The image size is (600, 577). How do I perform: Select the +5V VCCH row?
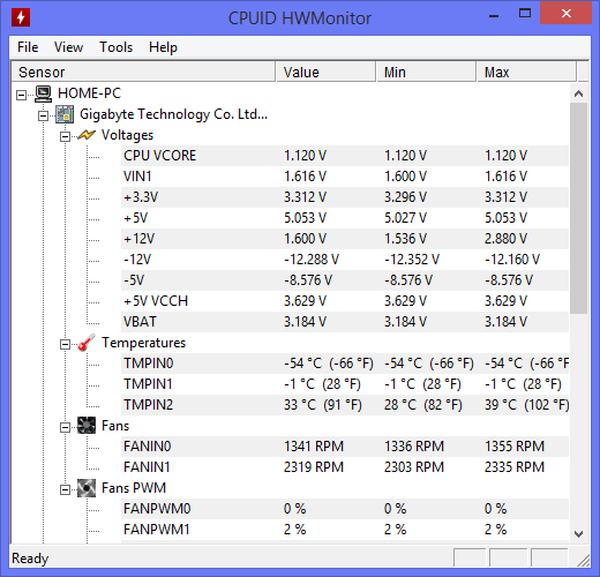pos(345,301)
